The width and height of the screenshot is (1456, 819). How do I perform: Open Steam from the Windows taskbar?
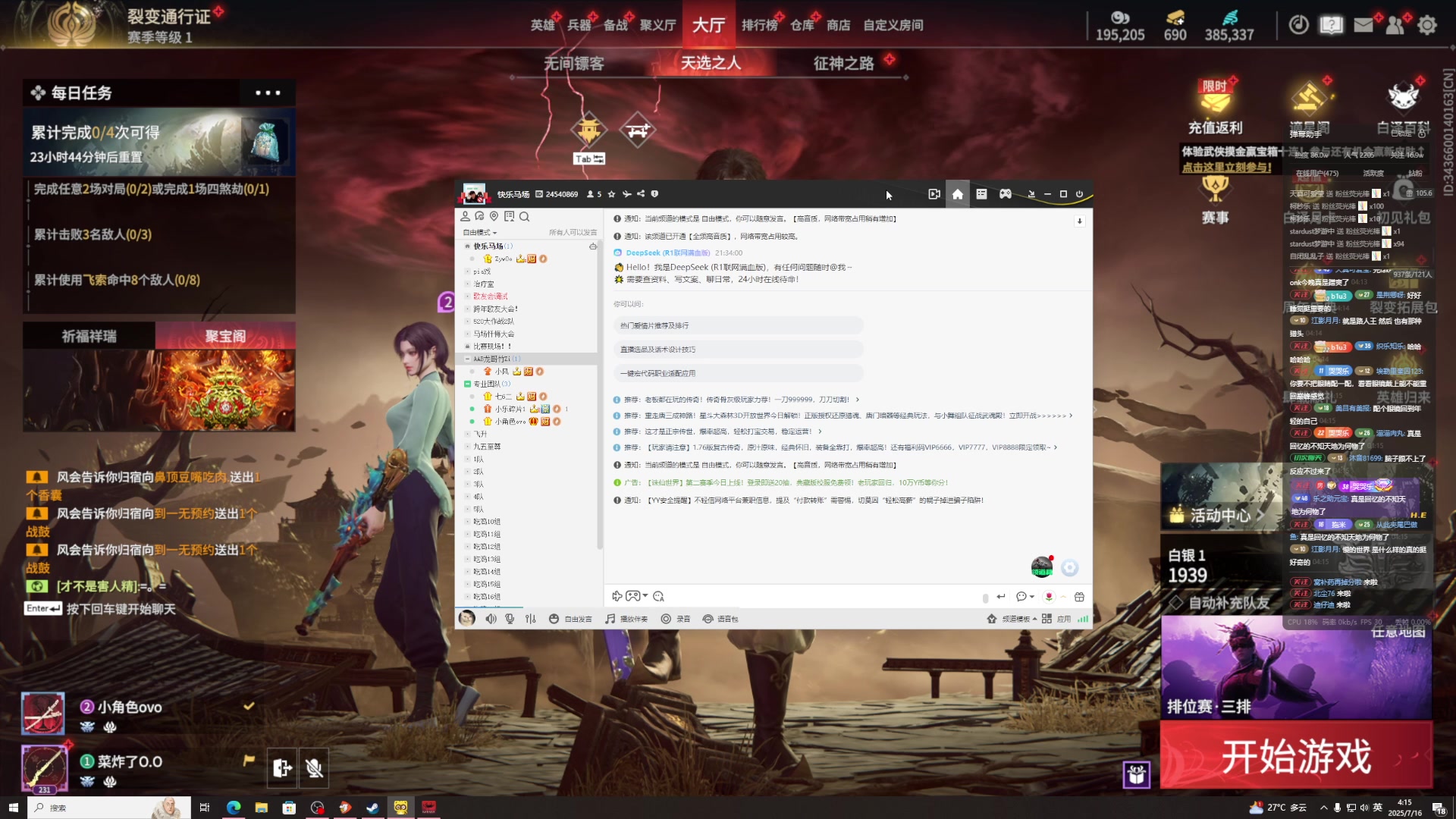(x=372, y=808)
